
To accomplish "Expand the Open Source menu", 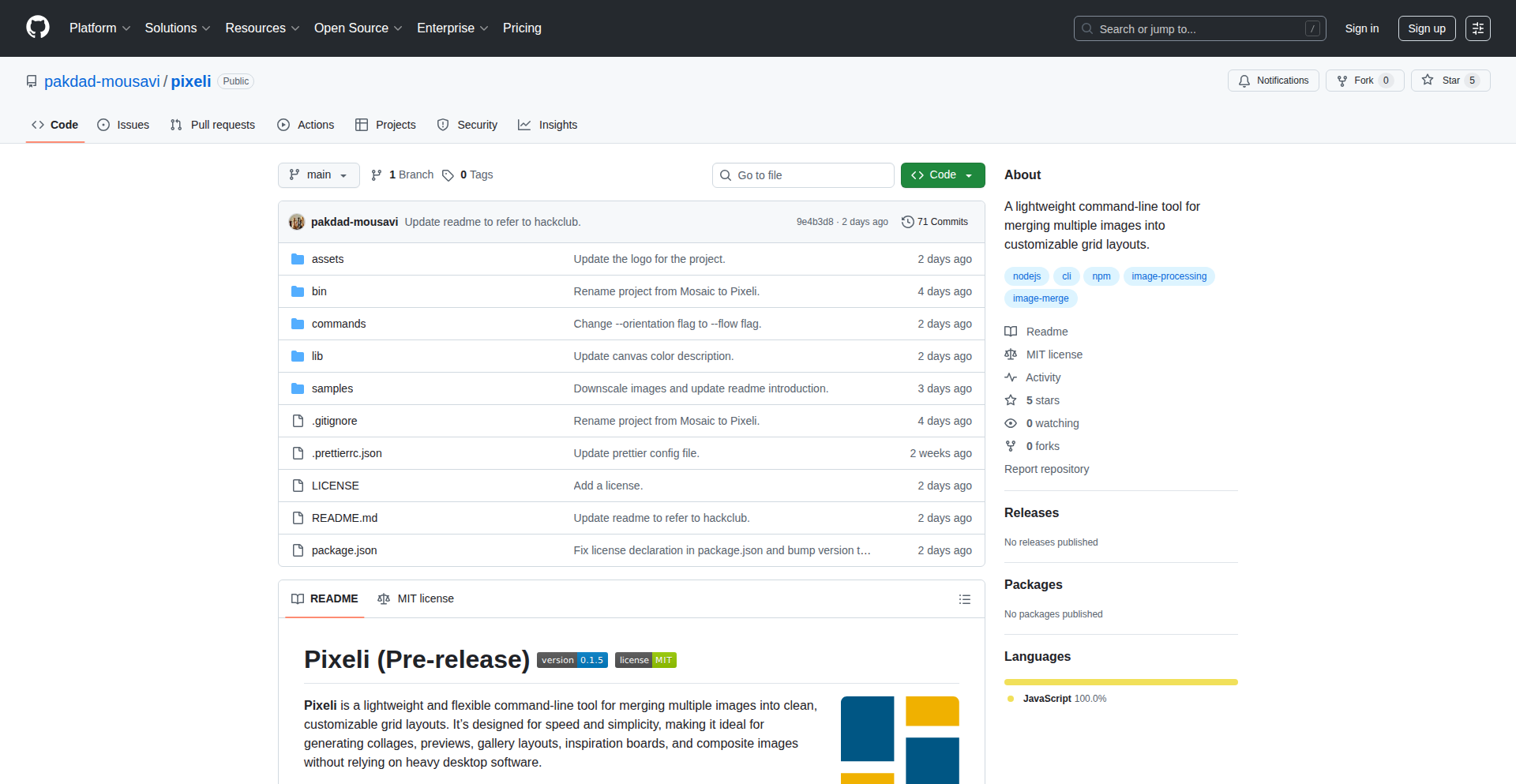I will point(357,28).
